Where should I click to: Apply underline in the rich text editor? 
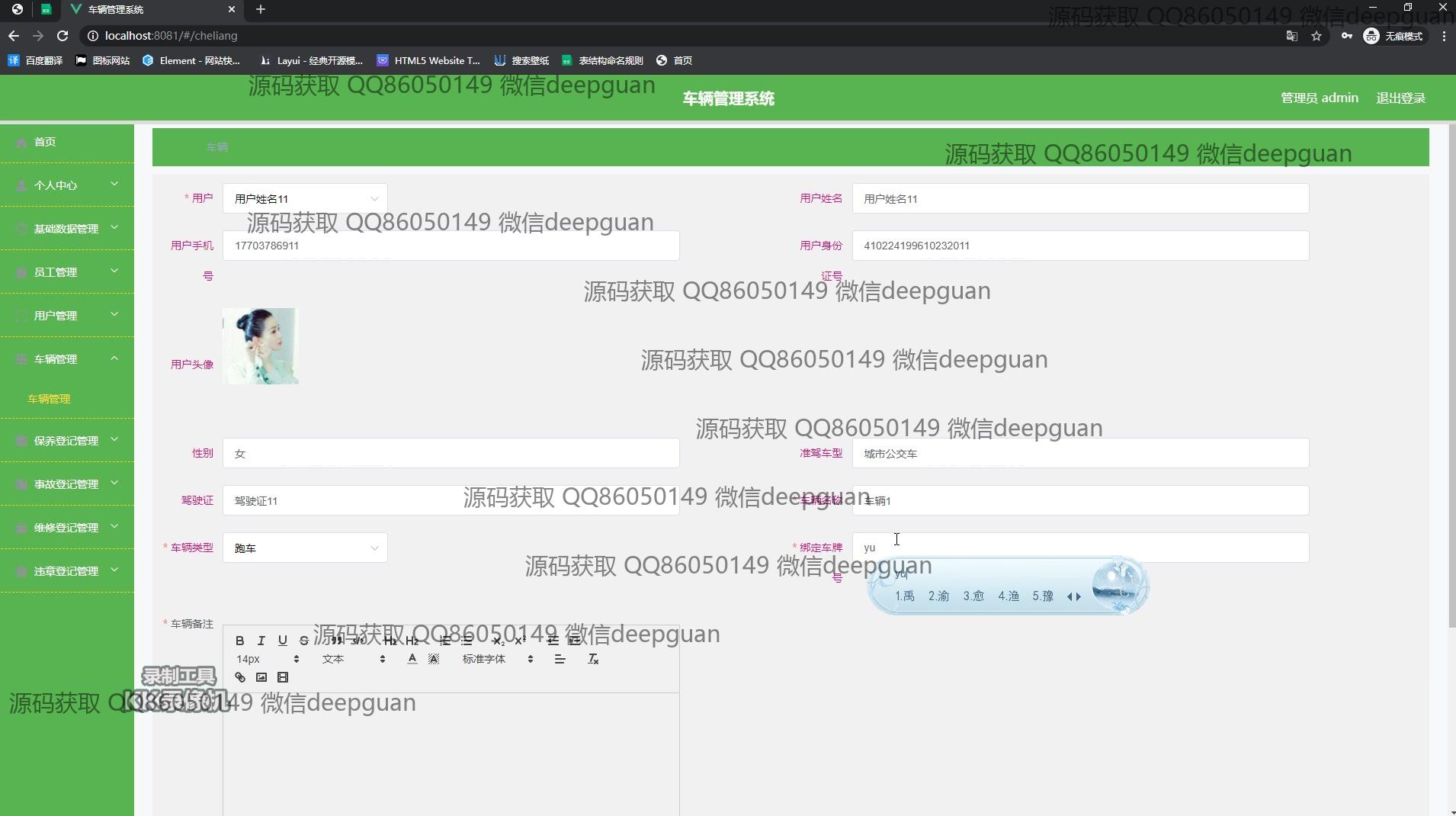point(282,641)
